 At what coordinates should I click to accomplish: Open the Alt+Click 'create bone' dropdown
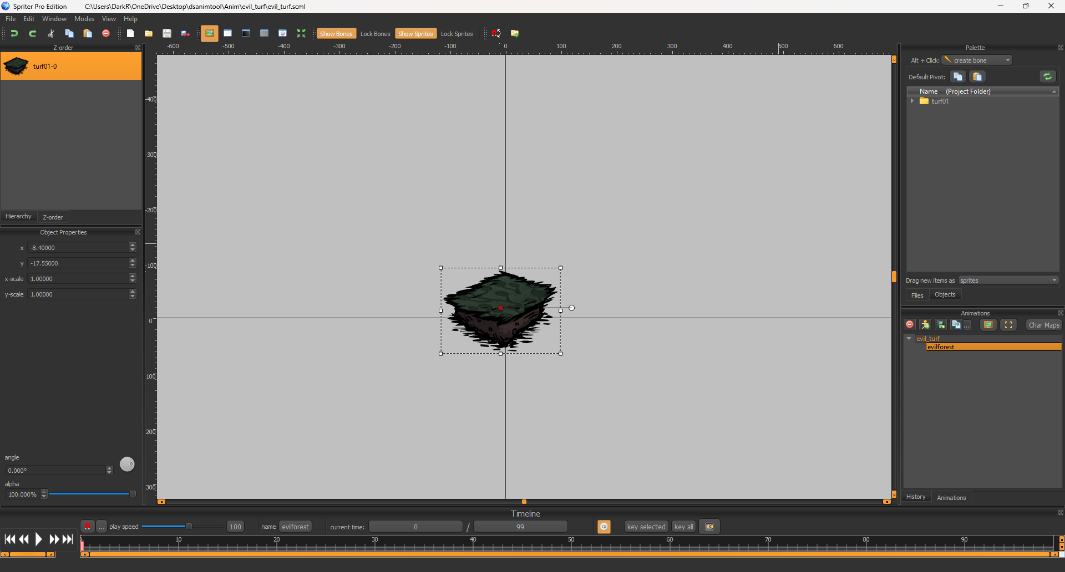coord(976,60)
